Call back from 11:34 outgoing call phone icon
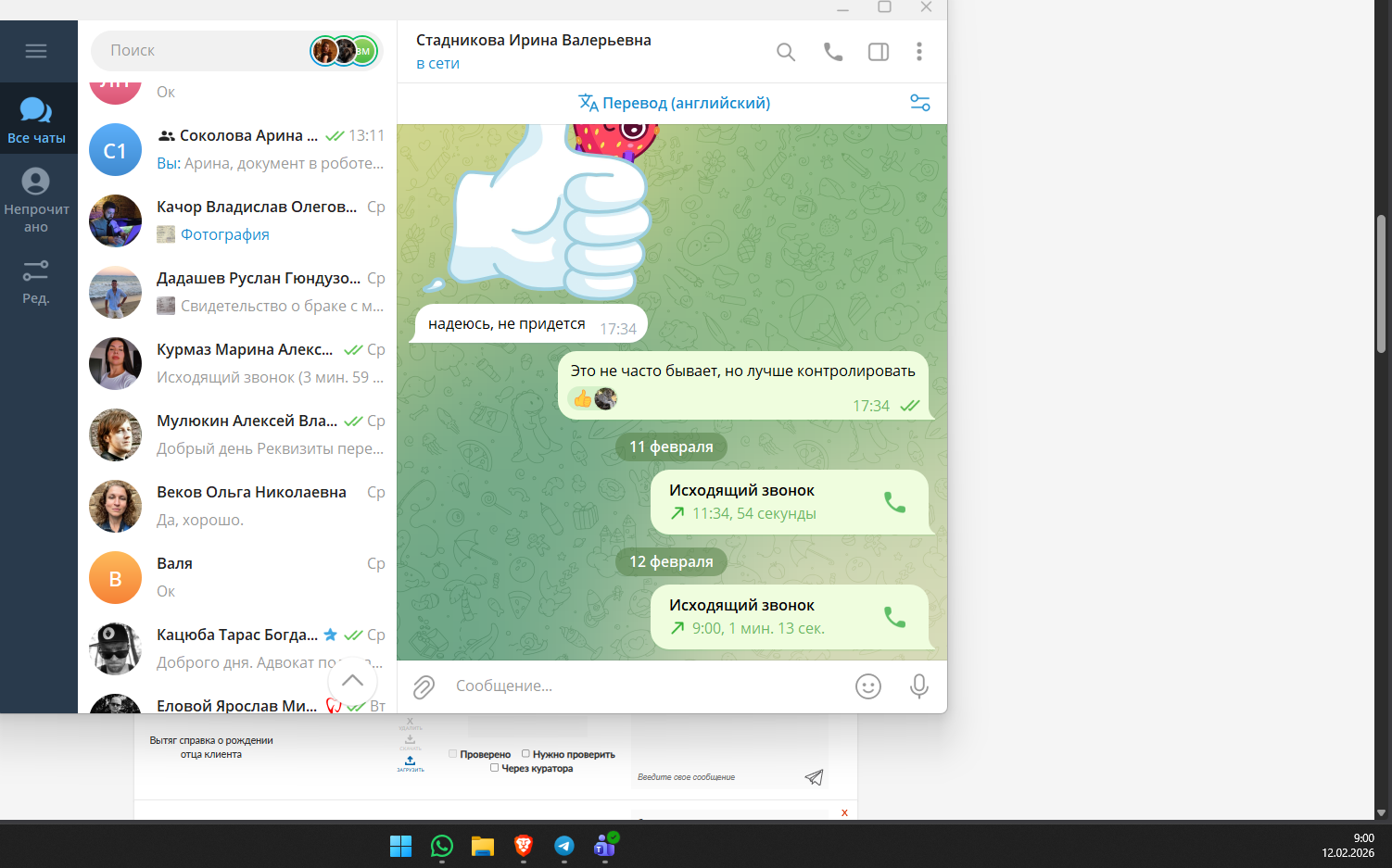Screen dimensions: 1392x868 [x=894, y=502]
